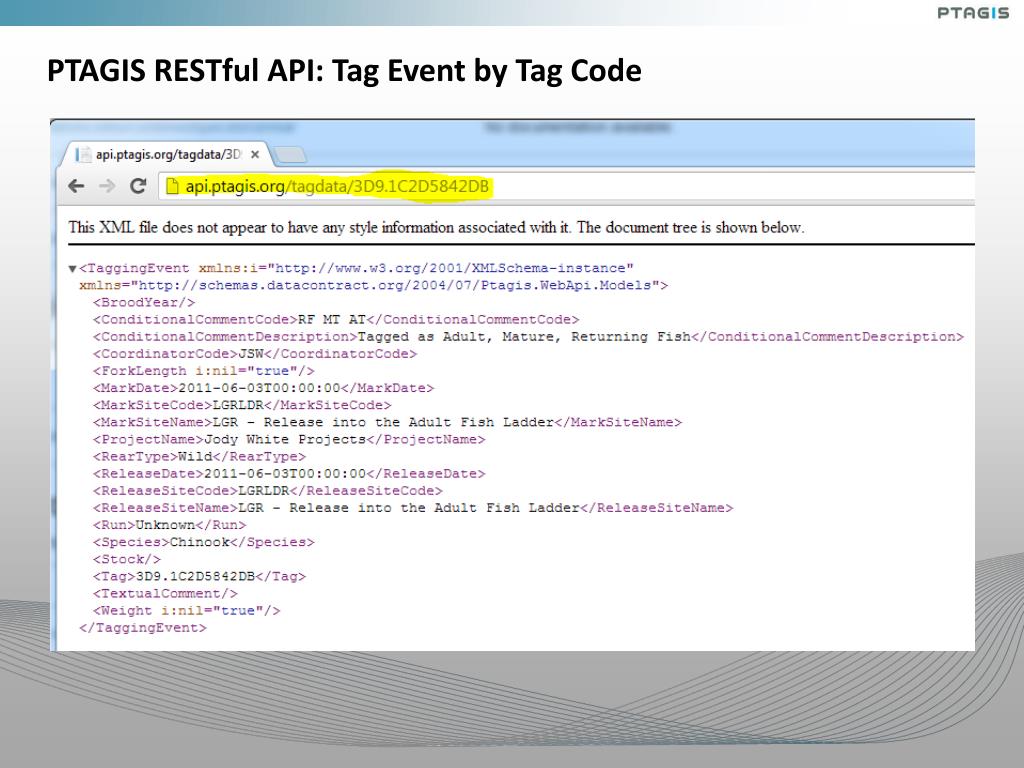This screenshot has height=768, width=1024.
Task: Click the document icon on the browser tab
Action: coord(83,155)
